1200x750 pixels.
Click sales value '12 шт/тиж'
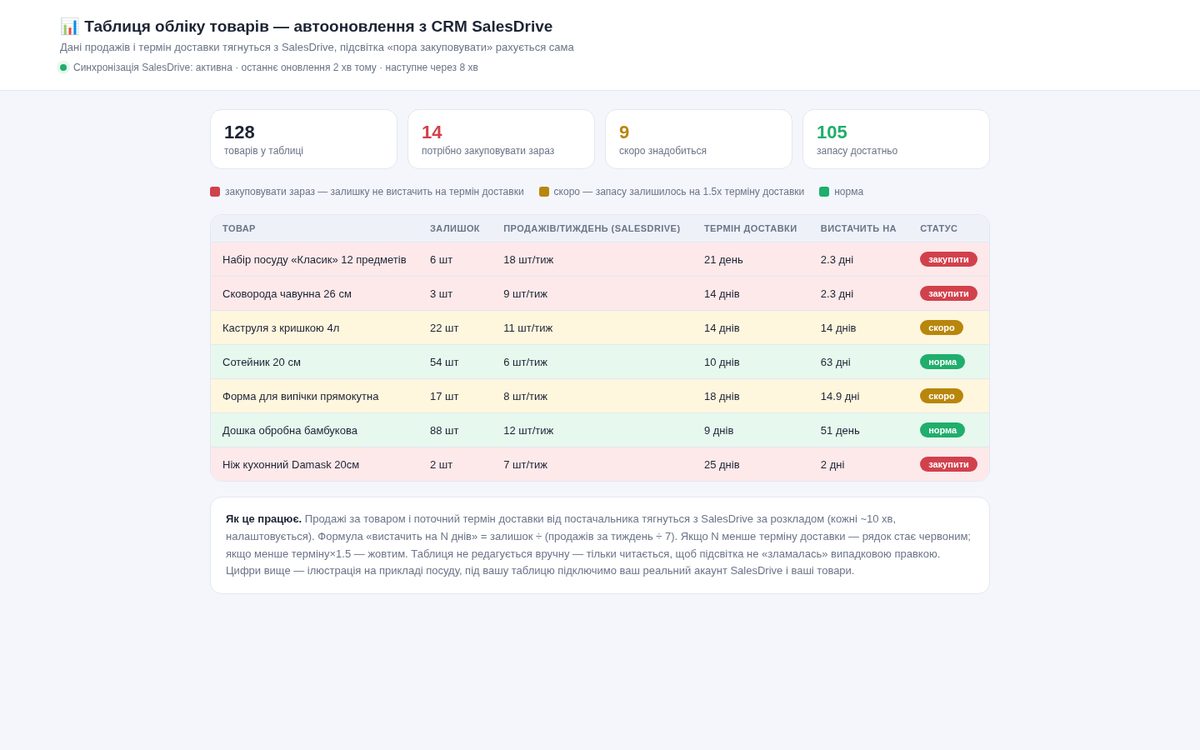tap(528, 430)
